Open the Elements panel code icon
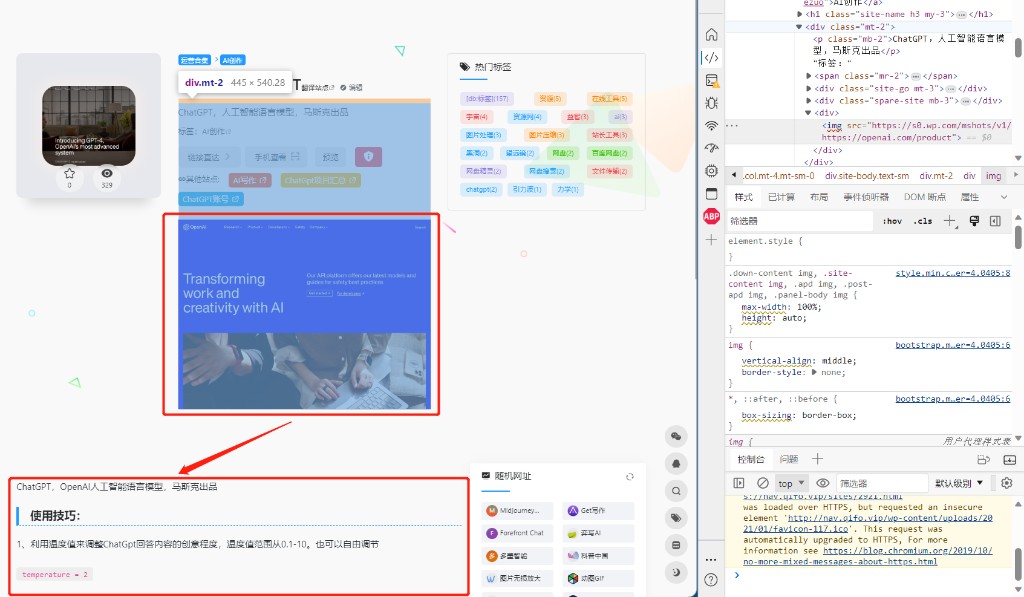The image size is (1024, 597). coord(711,57)
